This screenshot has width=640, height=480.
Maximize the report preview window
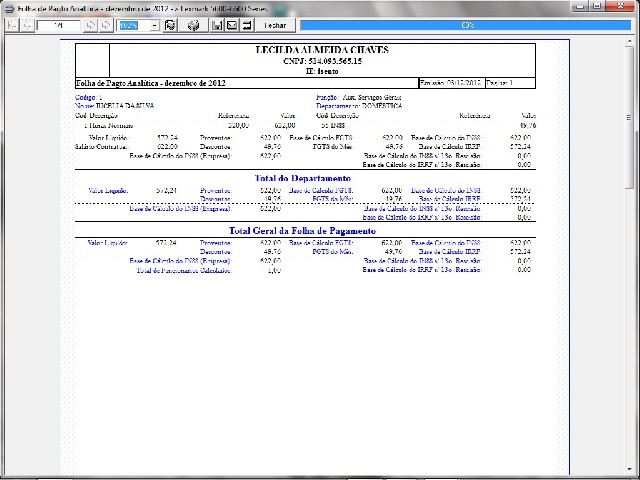click(x=597, y=6)
